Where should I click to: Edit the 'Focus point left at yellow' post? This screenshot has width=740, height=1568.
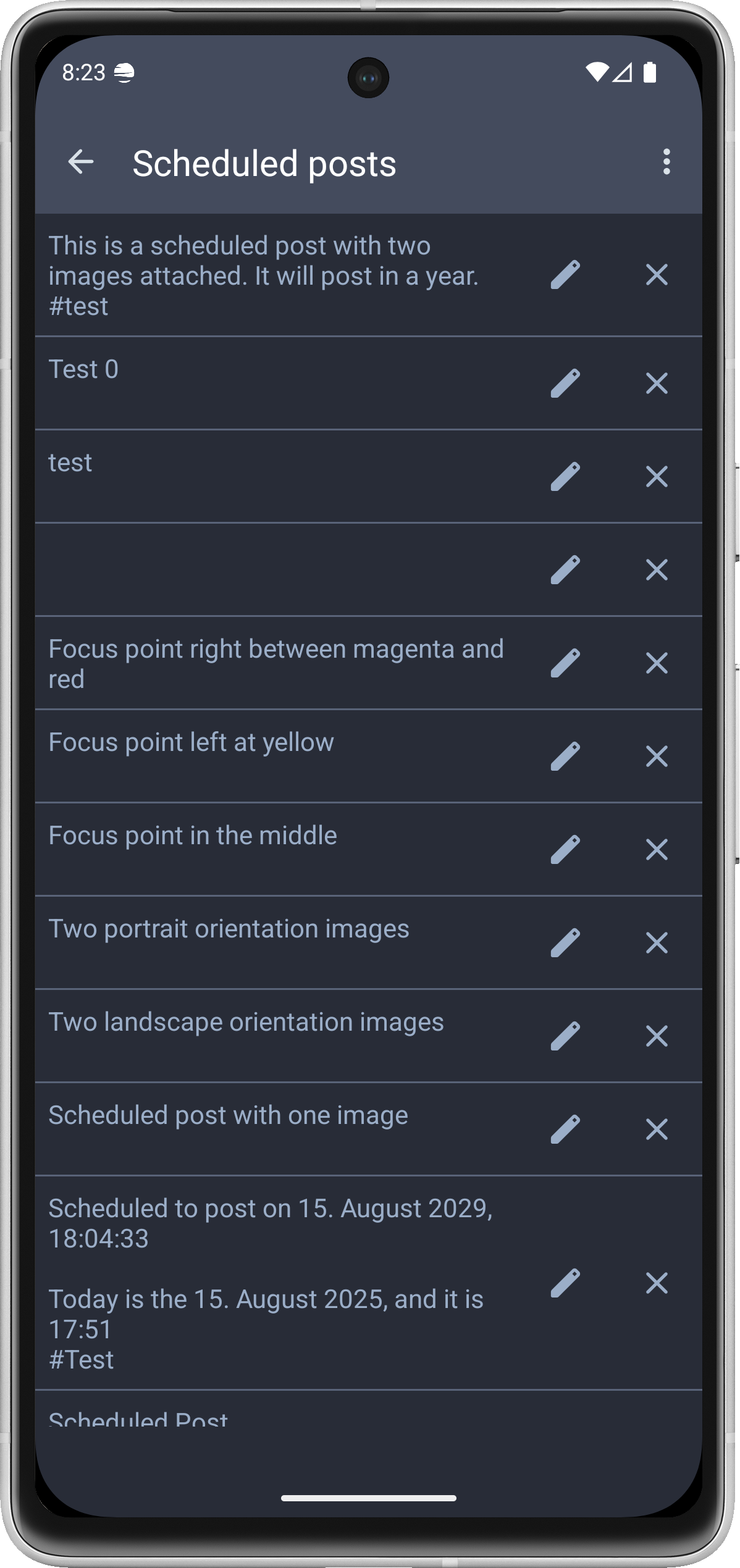pos(565,757)
